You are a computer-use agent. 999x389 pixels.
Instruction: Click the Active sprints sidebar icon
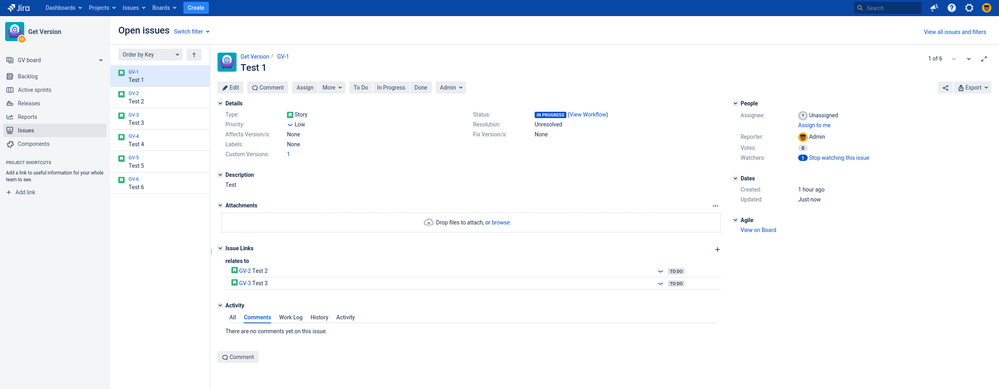click(x=10, y=90)
